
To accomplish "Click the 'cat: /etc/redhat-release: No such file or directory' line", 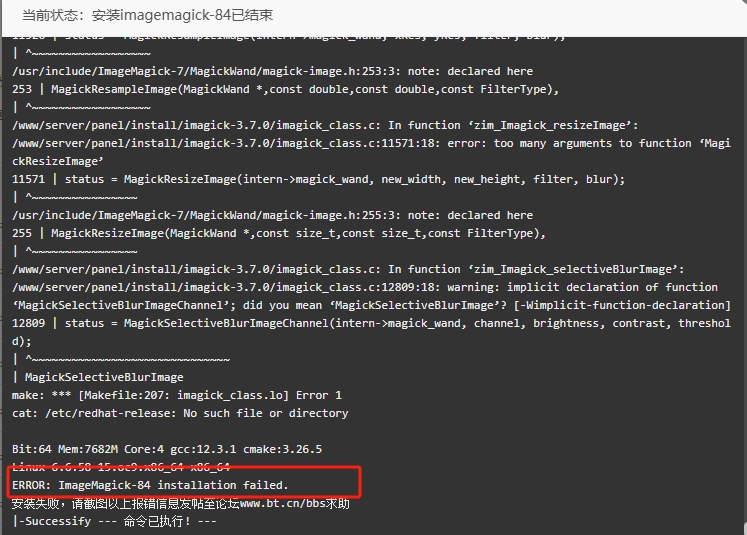I will tap(180, 413).
